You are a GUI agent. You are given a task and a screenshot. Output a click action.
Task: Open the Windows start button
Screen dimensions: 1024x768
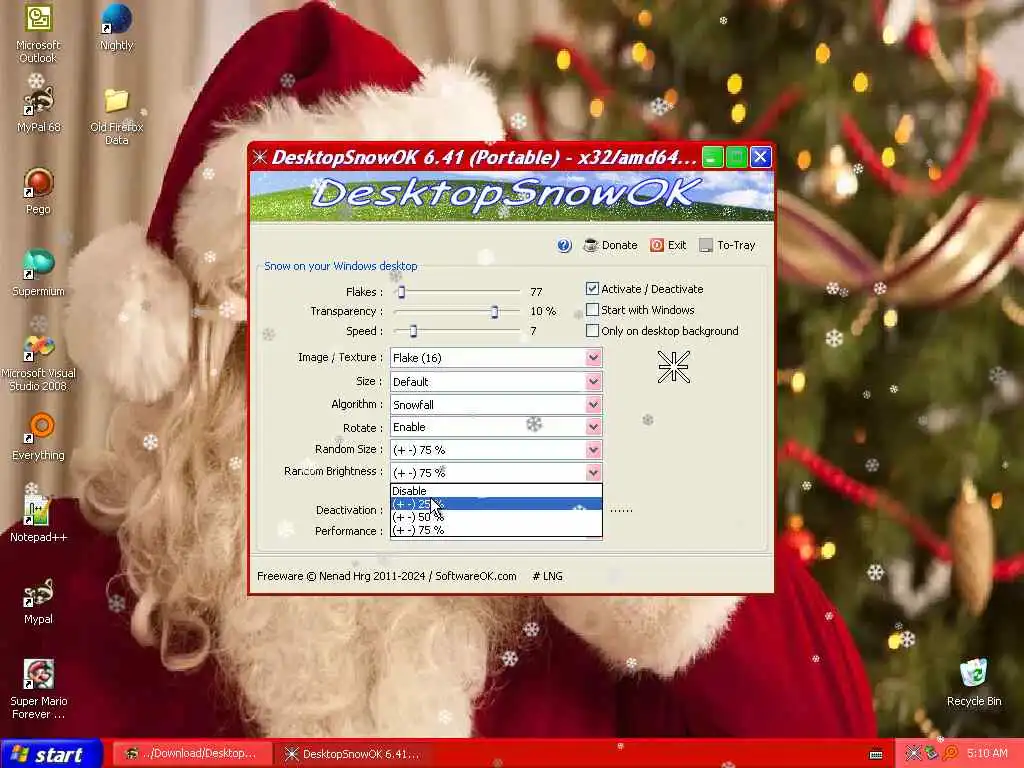(51, 754)
